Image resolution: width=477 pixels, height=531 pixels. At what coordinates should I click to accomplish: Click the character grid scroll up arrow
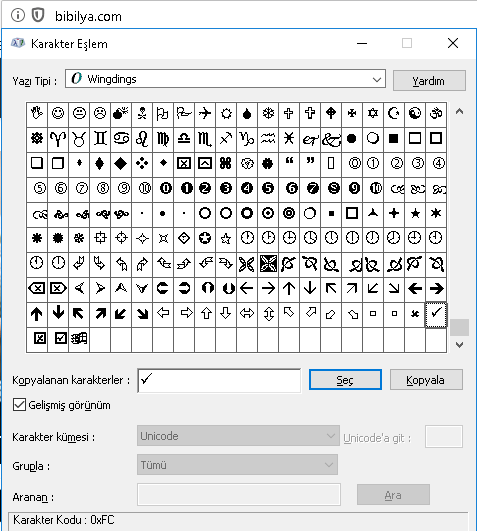pyautogui.click(x=459, y=111)
